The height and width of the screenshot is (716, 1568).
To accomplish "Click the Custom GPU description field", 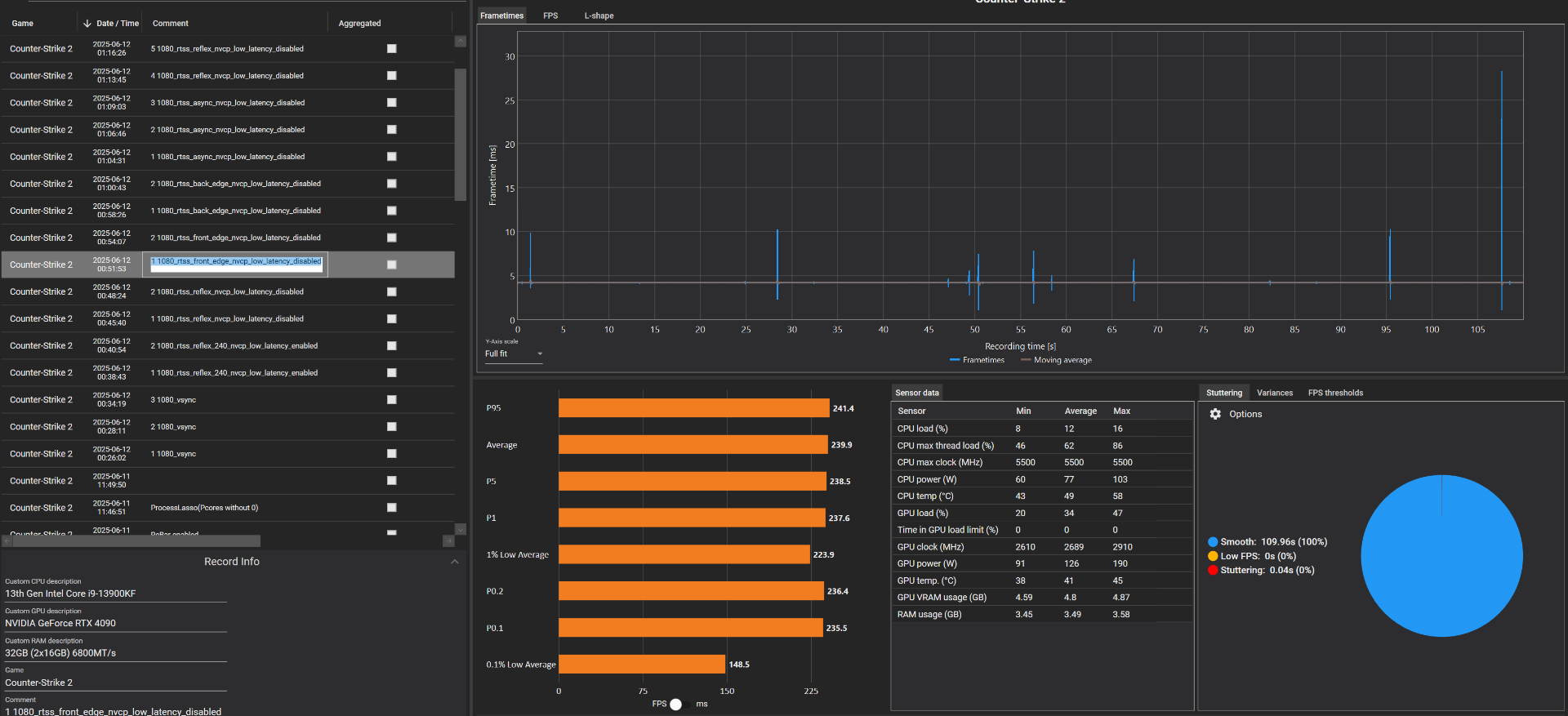I will tap(116, 623).
